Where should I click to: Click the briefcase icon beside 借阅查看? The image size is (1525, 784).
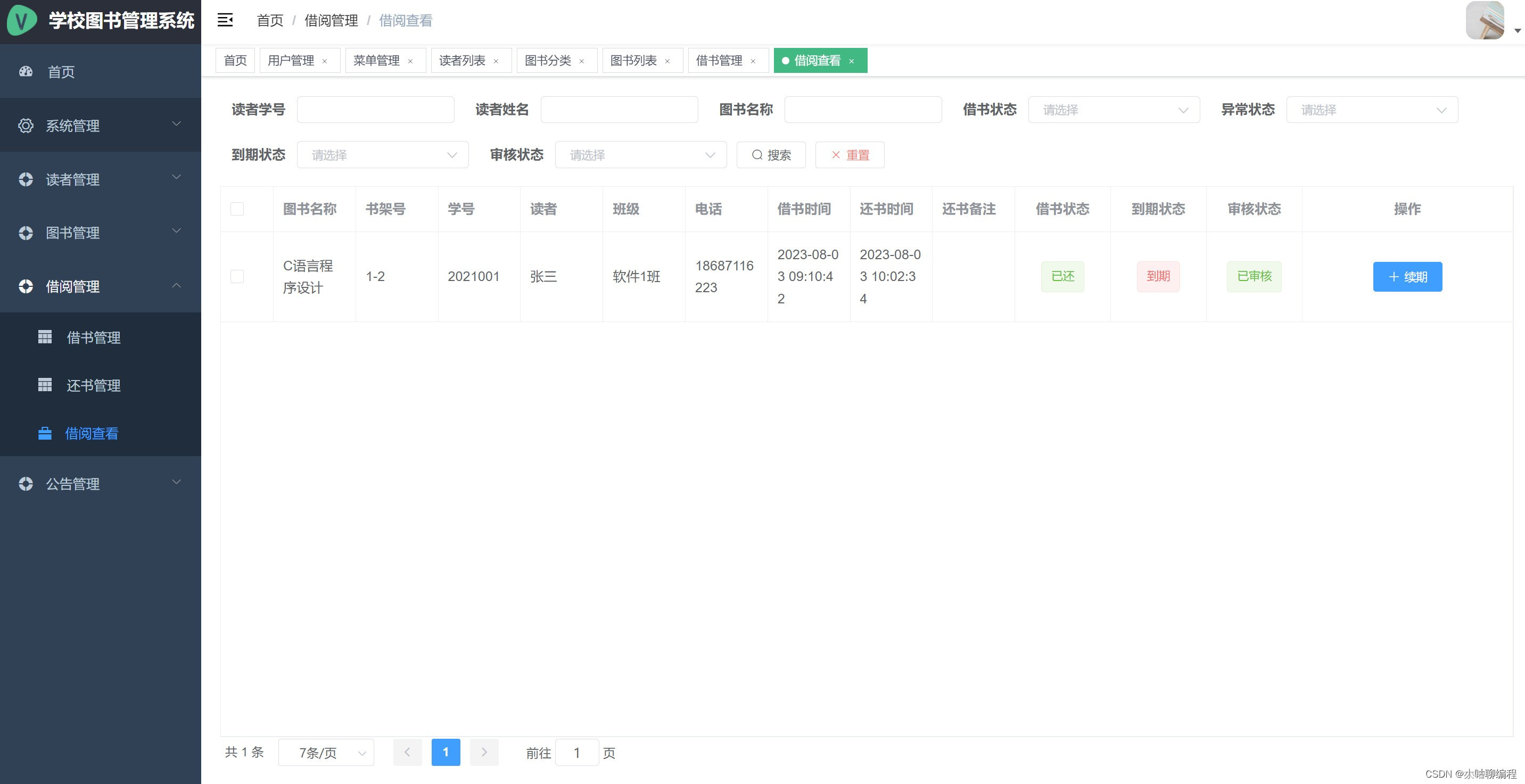click(45, 433)
